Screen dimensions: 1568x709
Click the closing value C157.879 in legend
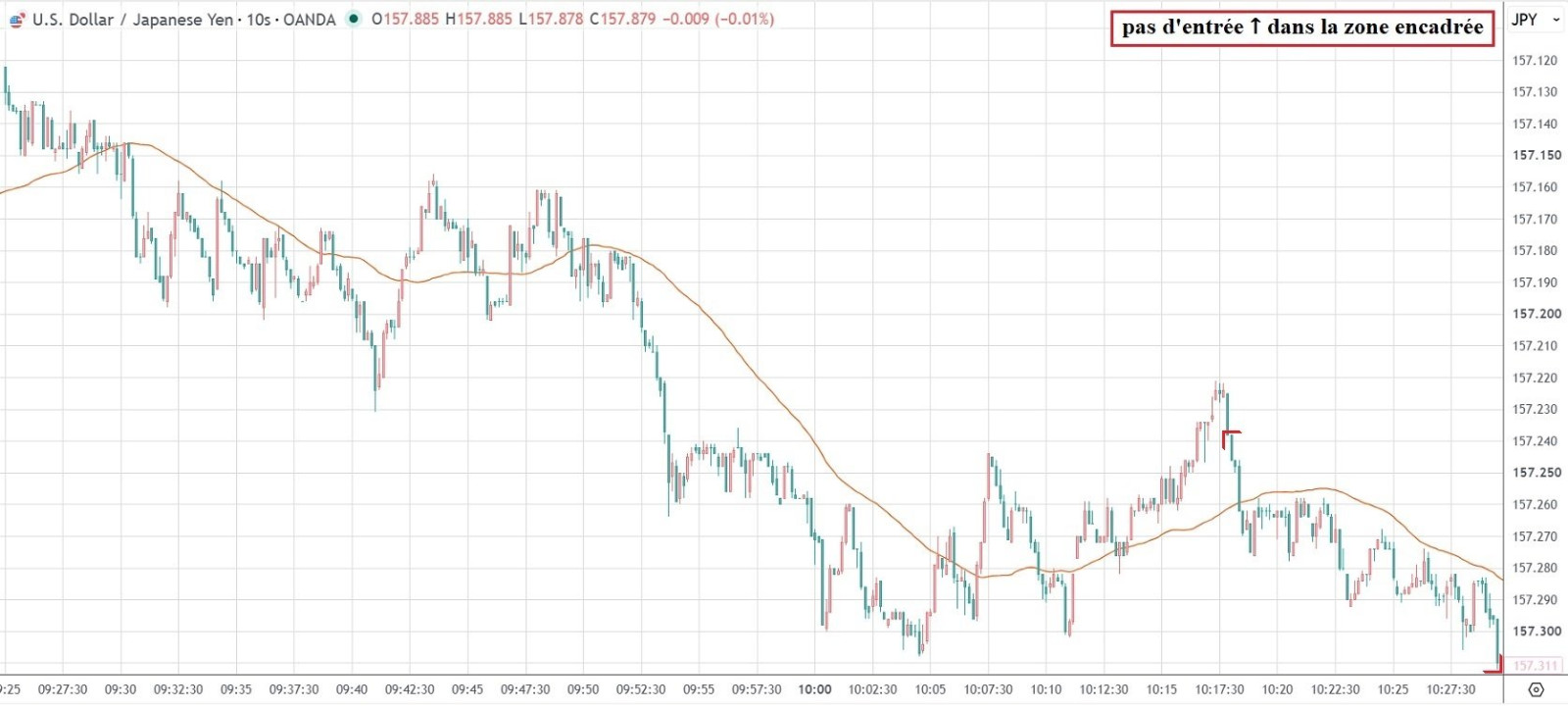pos(622,19)
